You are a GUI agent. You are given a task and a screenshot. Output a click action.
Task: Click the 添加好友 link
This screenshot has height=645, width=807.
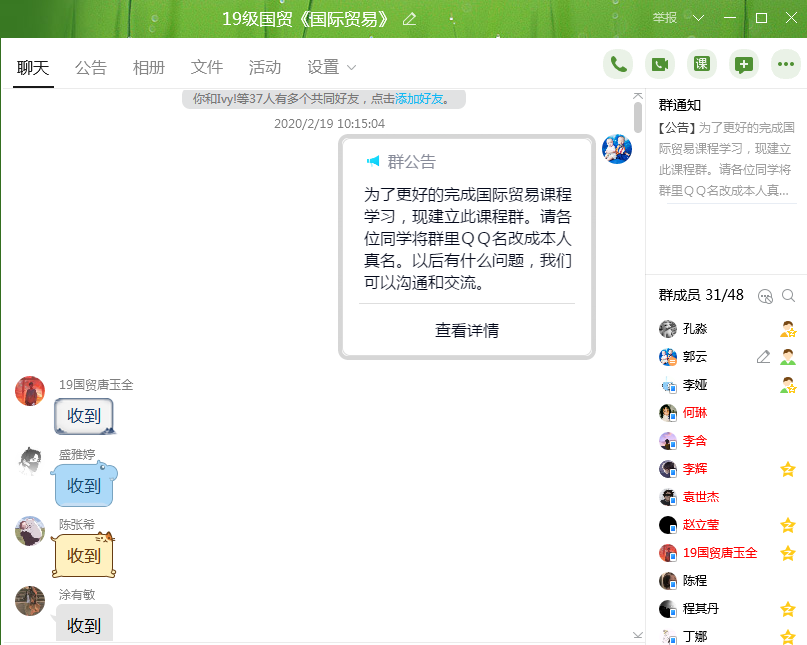point(419,99)
